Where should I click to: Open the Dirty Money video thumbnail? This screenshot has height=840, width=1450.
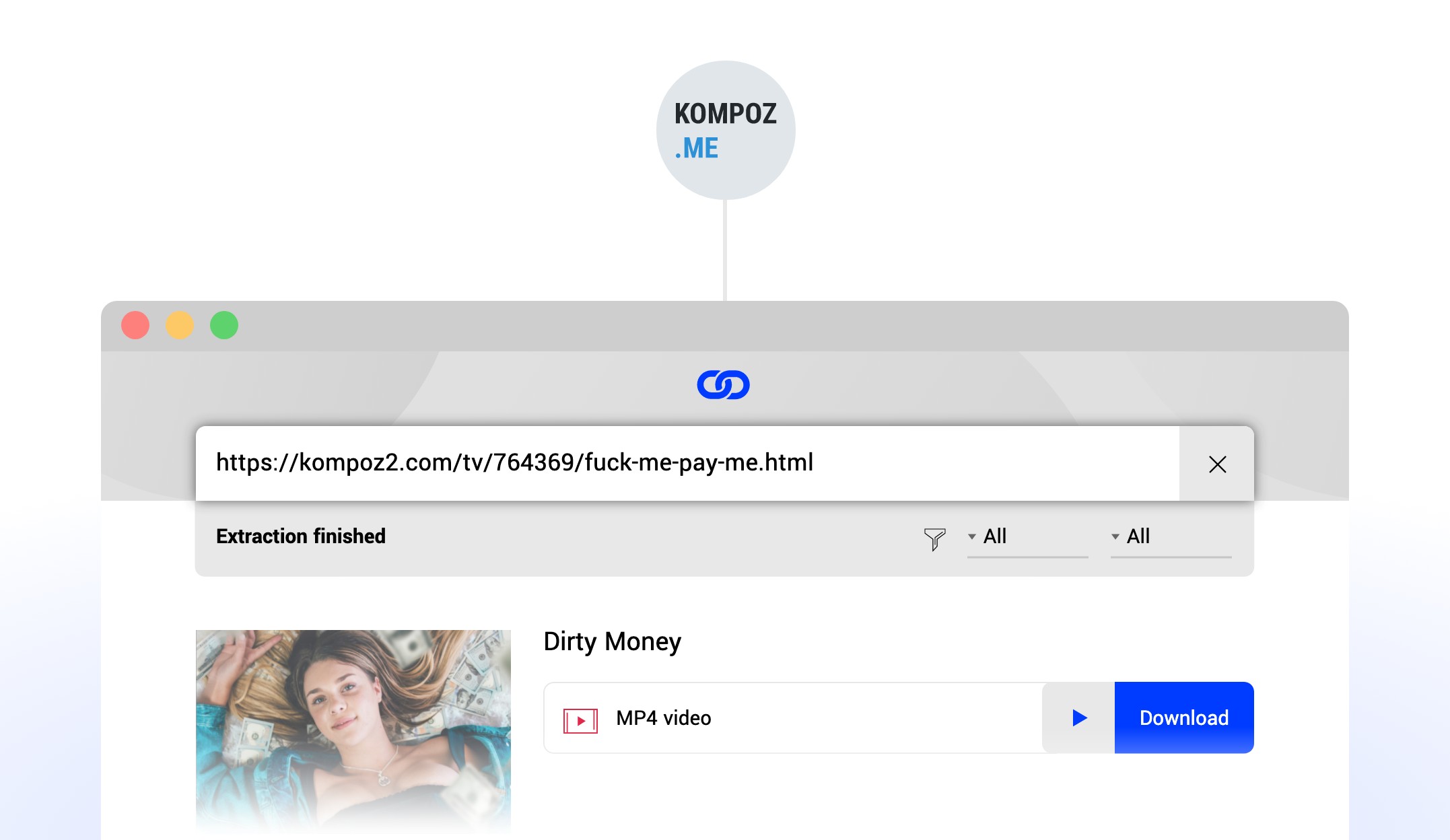point(353,732)
